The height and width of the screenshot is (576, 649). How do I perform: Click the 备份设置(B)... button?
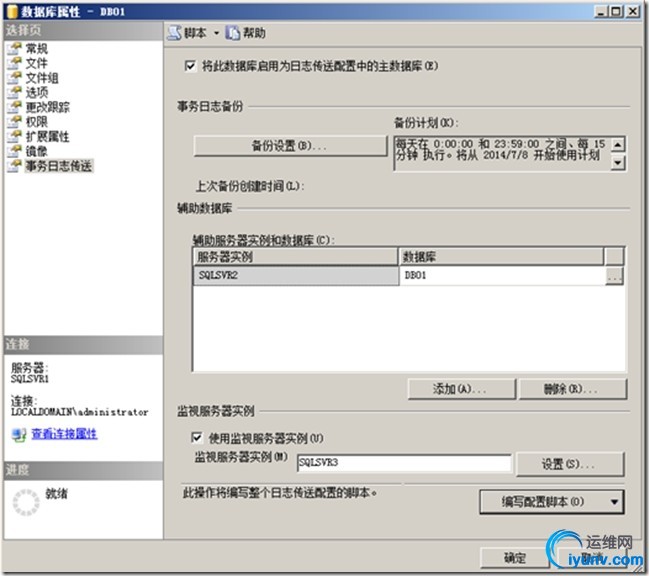click(x=290, y=146)
